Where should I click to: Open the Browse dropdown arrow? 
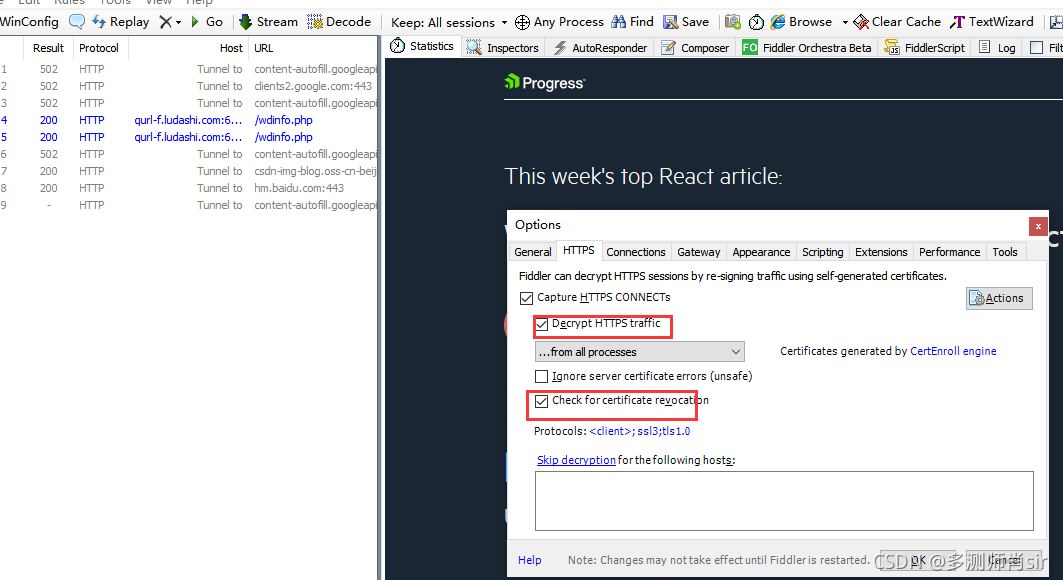click(845, 22)
